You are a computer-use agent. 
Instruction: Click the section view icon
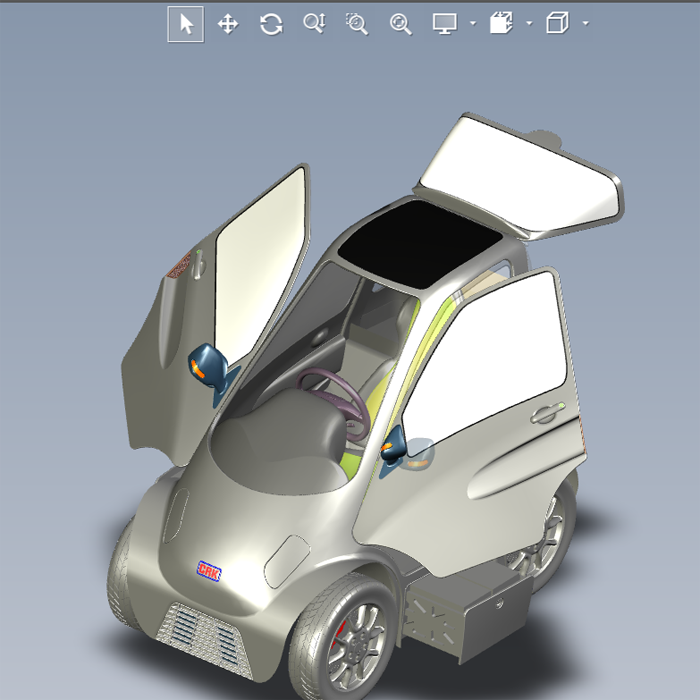(x=501, y=23)
